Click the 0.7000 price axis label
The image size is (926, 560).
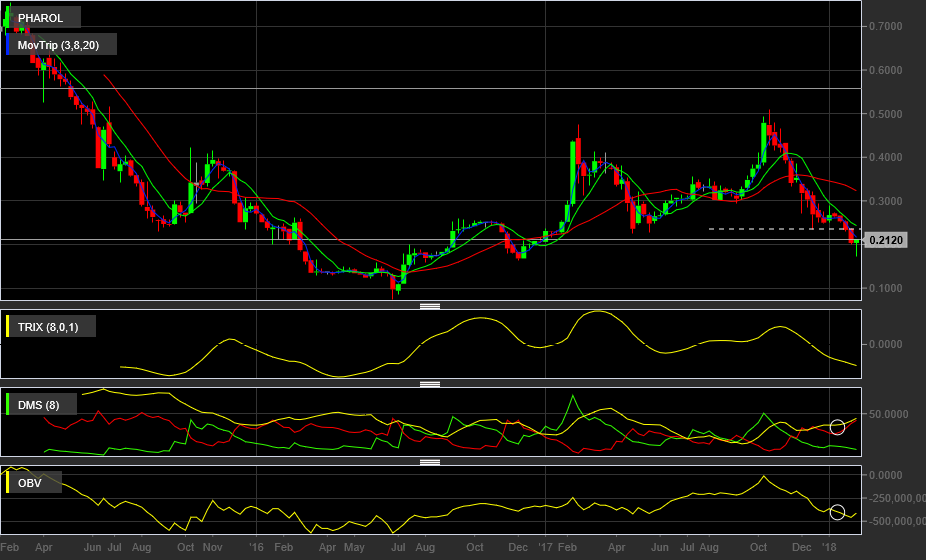(885, 26)
